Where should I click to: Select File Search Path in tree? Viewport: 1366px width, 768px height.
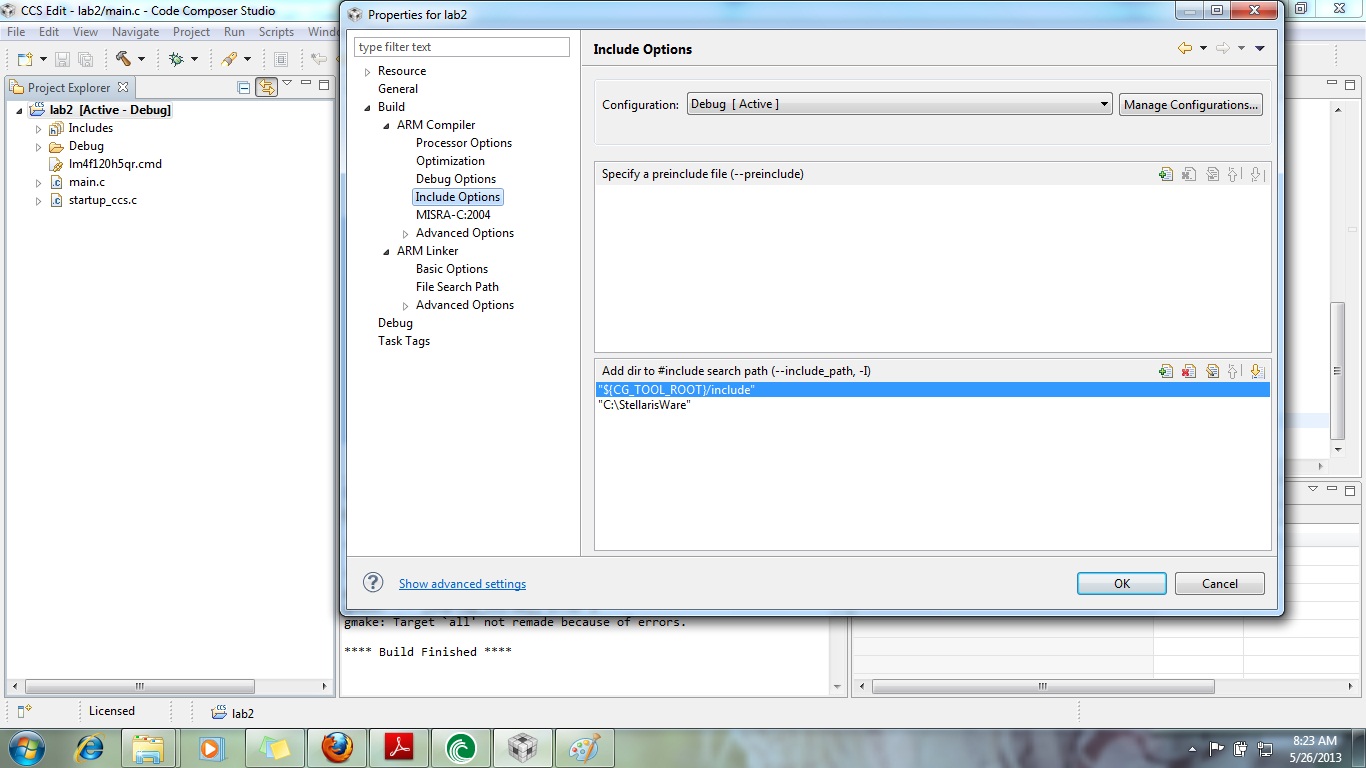(x=457, y=287)
